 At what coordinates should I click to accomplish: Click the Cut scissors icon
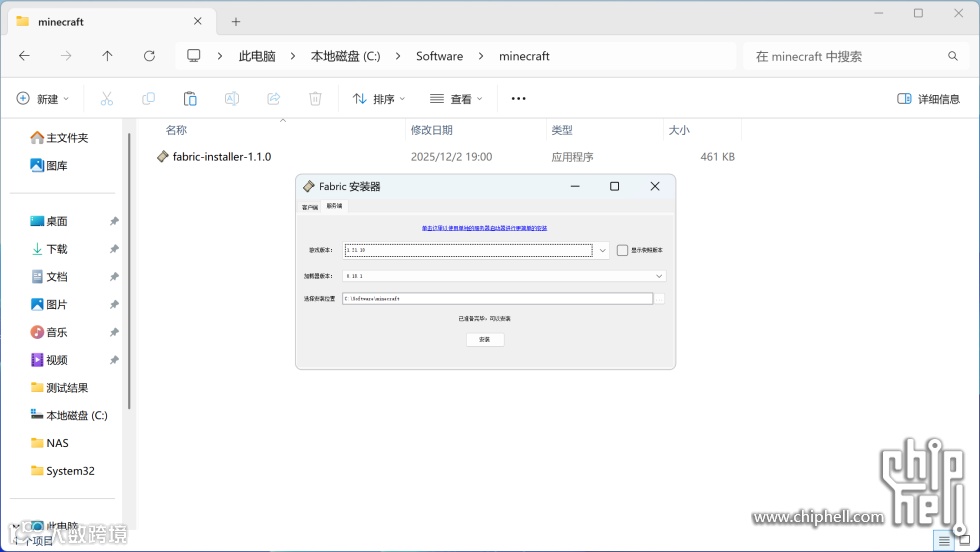tap(107, 98)
